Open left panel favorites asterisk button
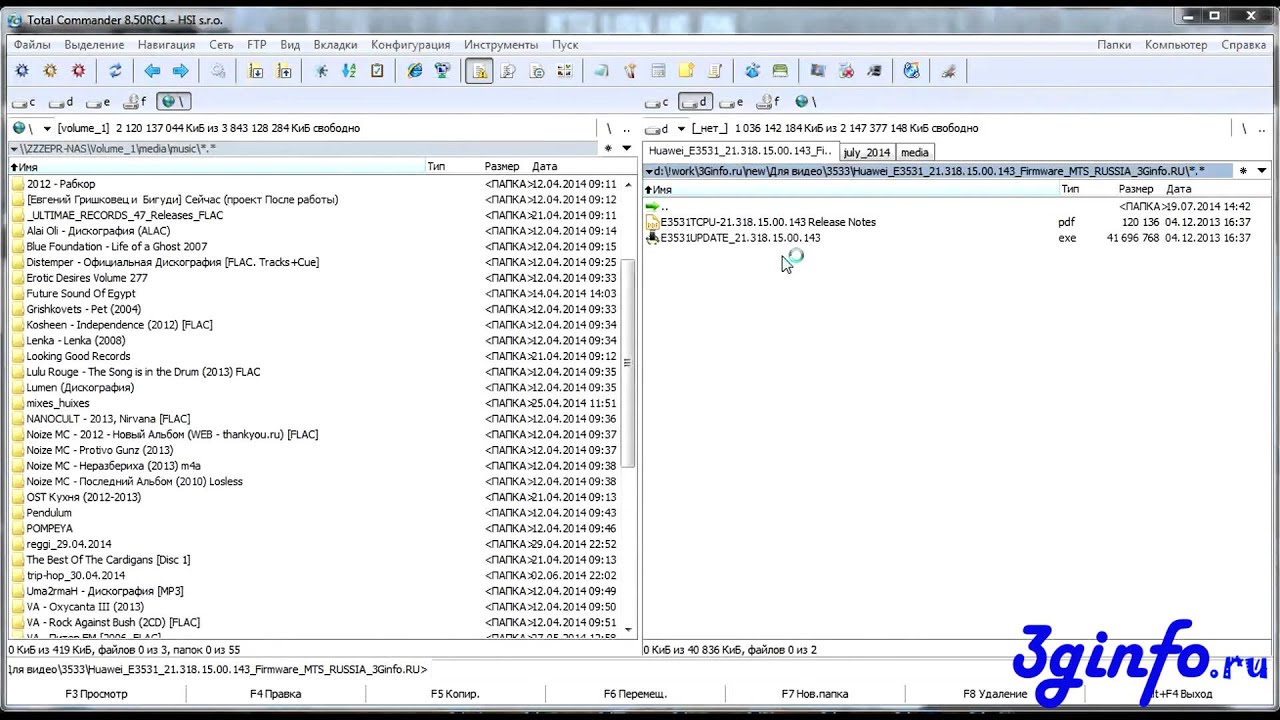The height and width of the screenshot is (720, 1280). coord(607,148)
